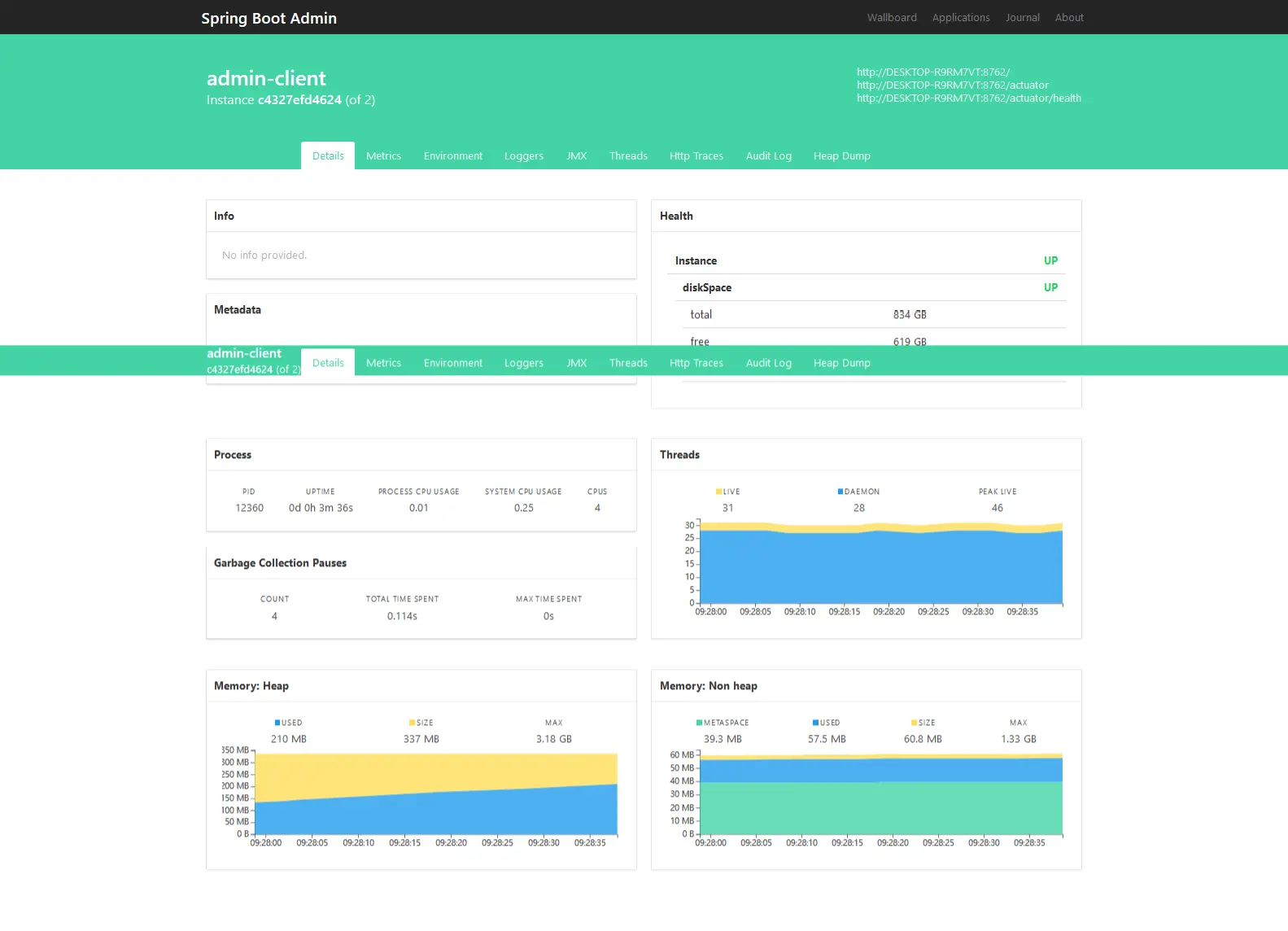This screenshot has width=1288, height=931.
Task: Click the daemon threads value '28'
Action: 859,508
